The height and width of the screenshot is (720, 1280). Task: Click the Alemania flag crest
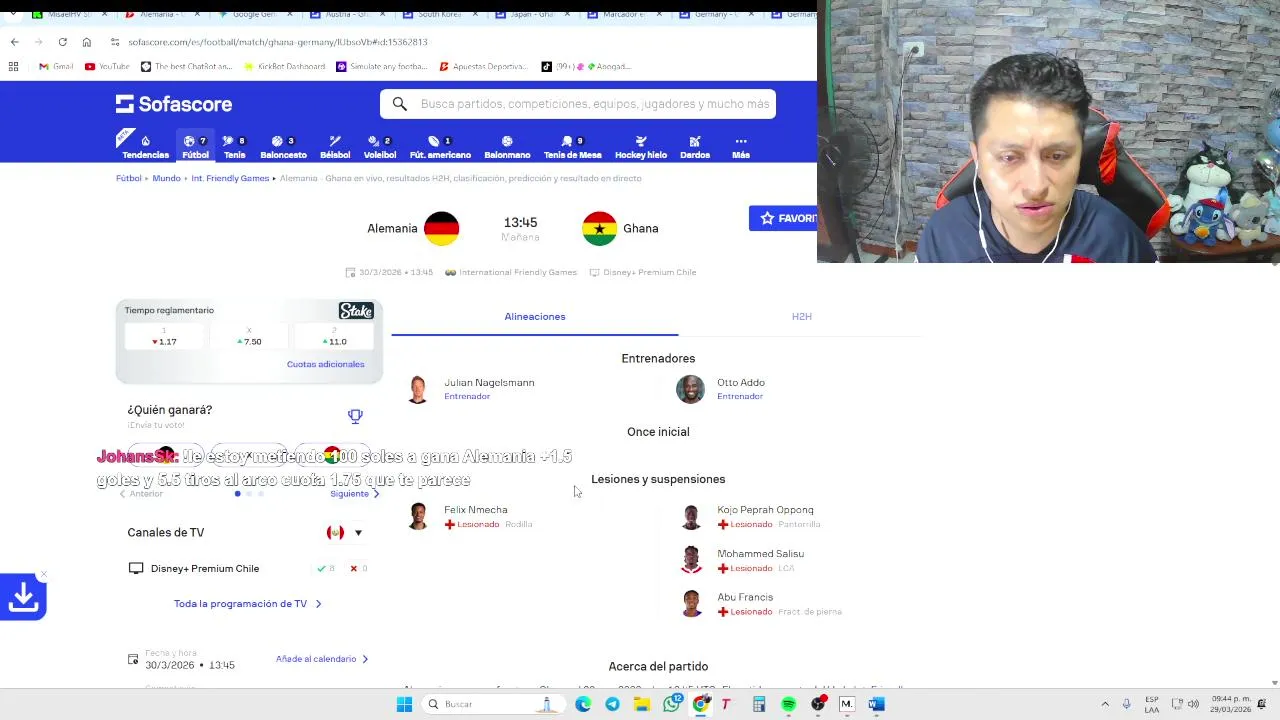(x=441, y=228)
